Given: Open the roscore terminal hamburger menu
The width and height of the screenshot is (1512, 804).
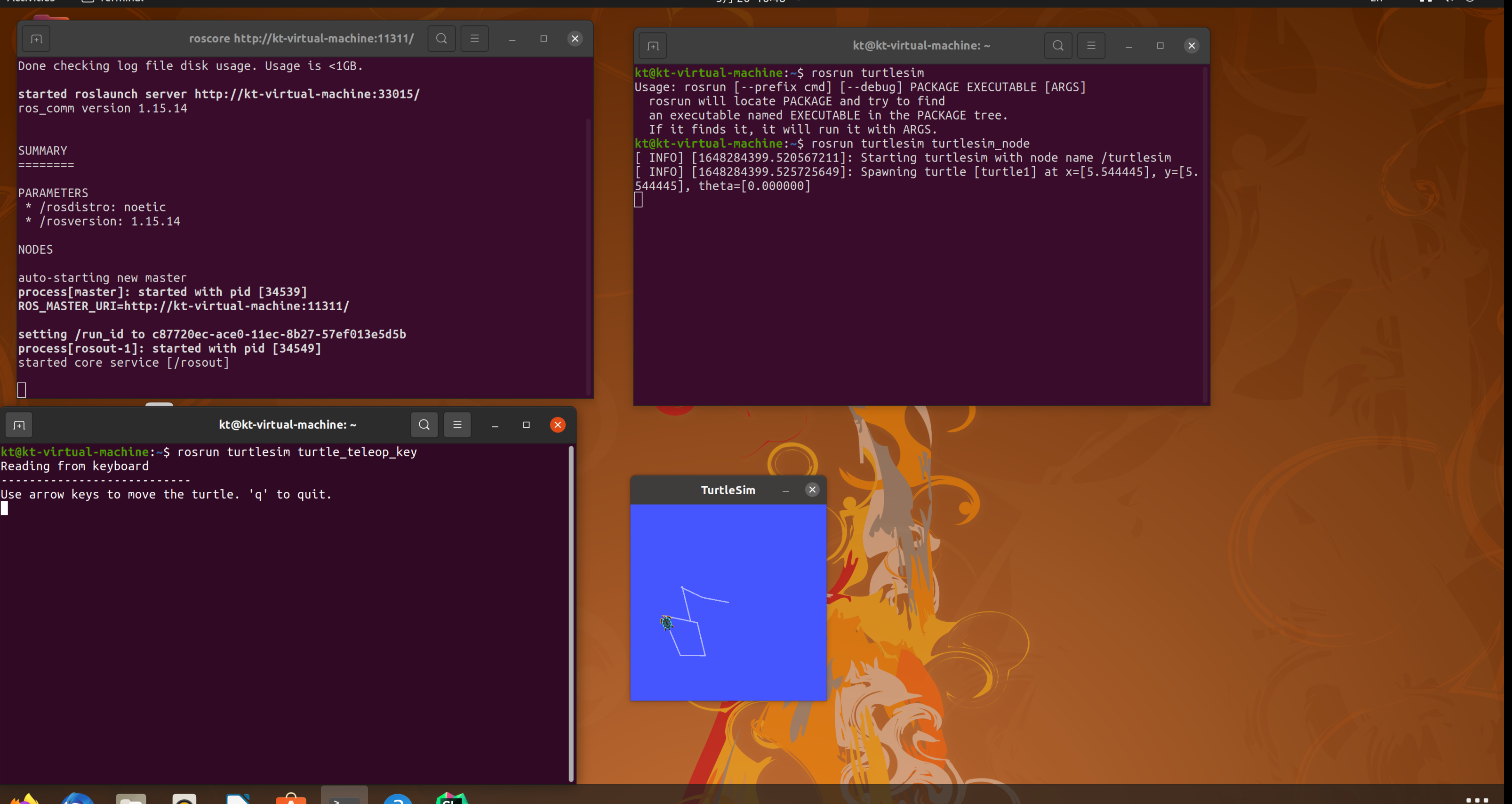Looking at the screenshot, I should click(x=475, y=38).
